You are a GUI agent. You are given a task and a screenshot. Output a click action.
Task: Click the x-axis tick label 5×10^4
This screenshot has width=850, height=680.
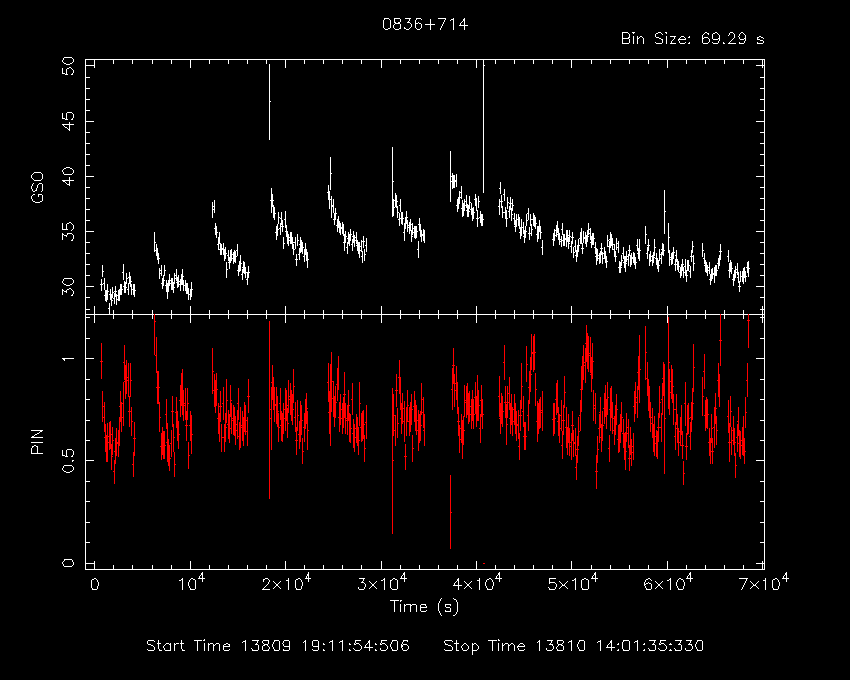[572, 583]
